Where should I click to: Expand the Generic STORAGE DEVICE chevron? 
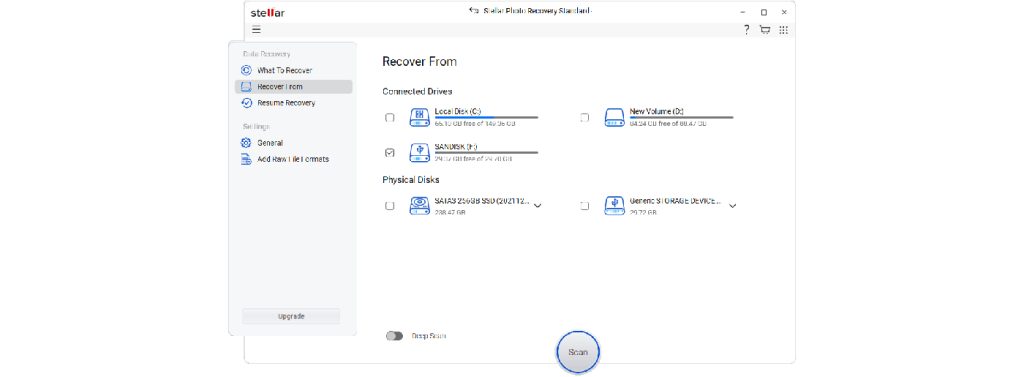(x=733, y=206)
